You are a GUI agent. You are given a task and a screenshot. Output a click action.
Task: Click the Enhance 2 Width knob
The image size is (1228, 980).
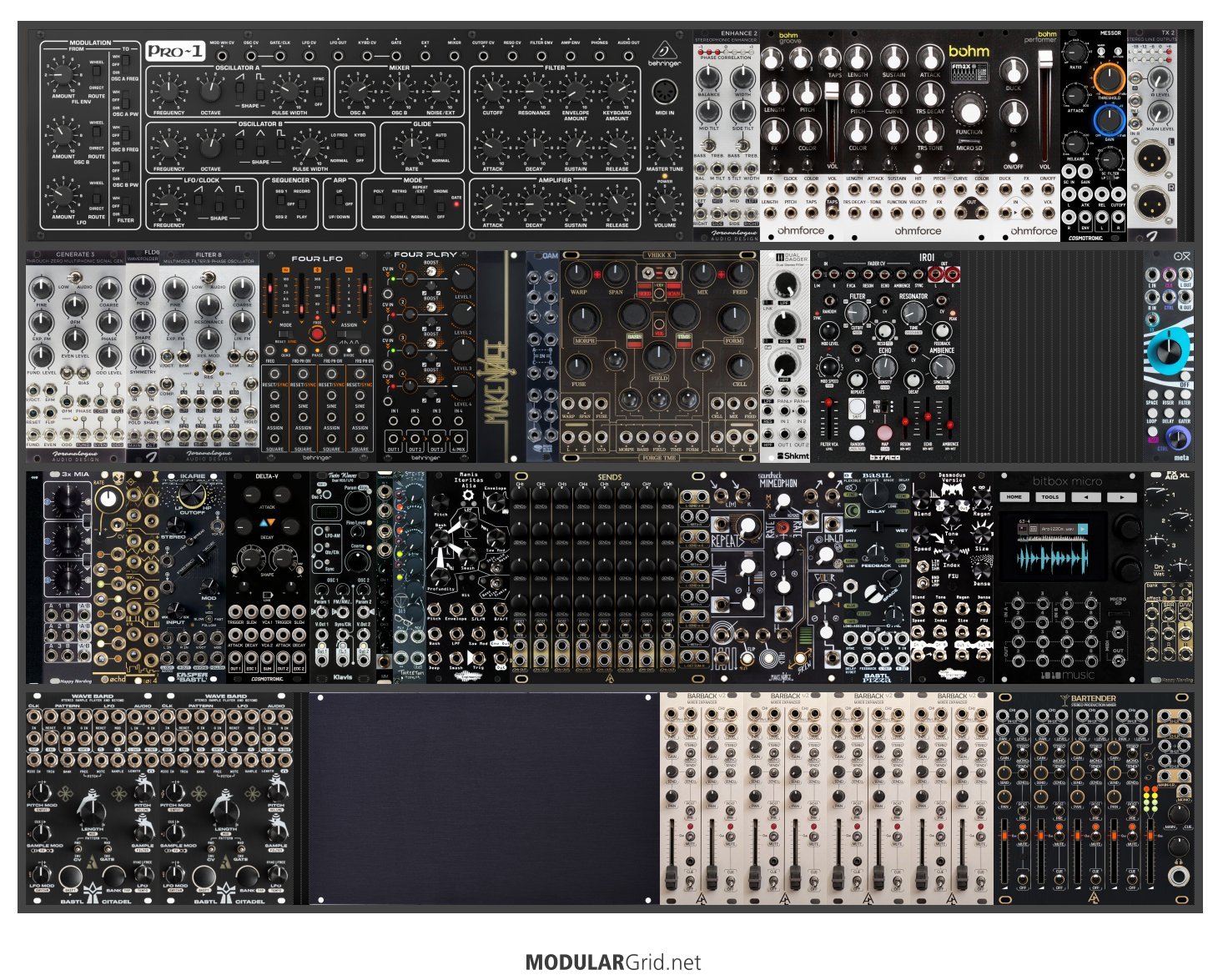pyautogui.click(x=742, y=77)
